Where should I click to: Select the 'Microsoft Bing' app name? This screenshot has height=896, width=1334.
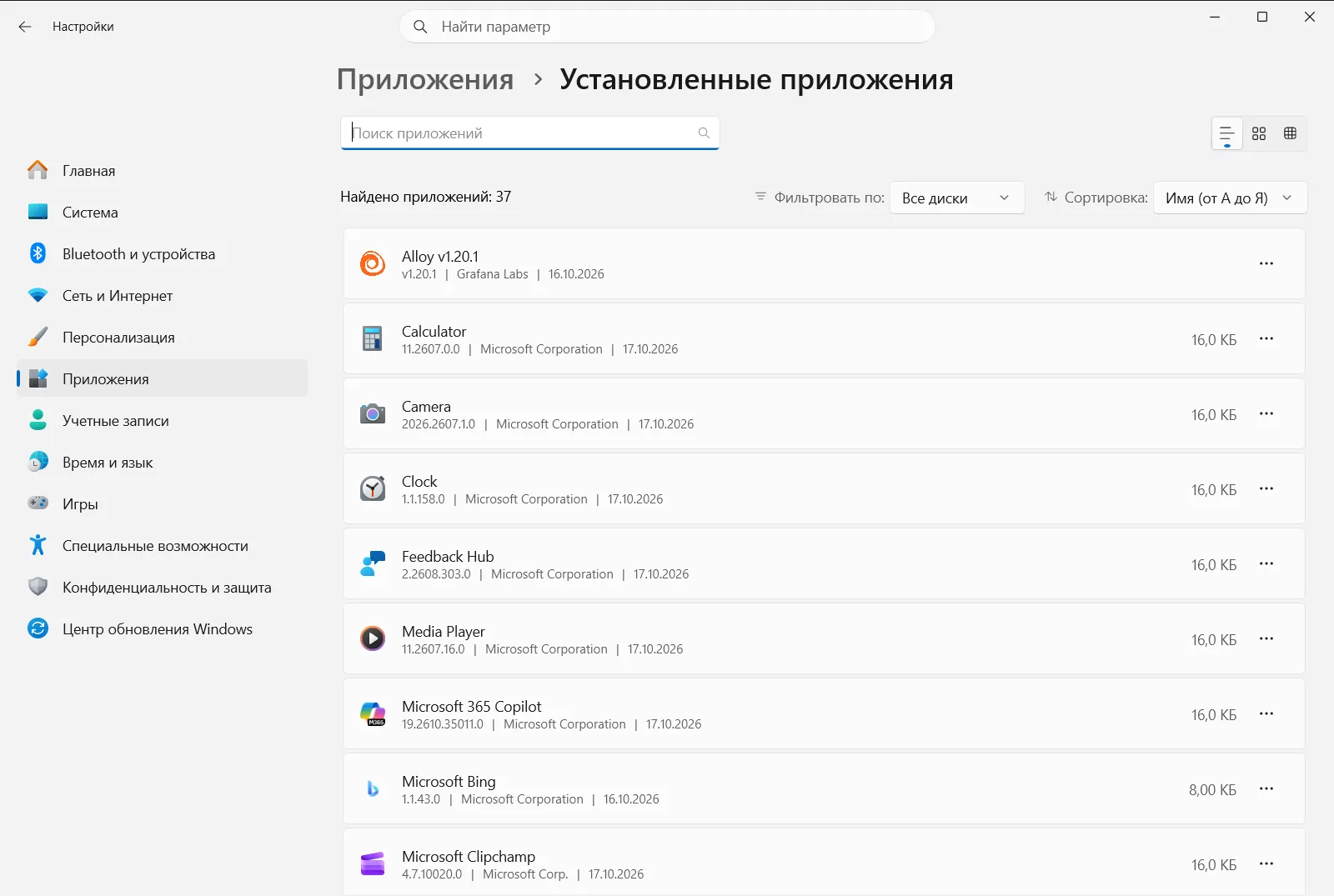tap(449, 782)
